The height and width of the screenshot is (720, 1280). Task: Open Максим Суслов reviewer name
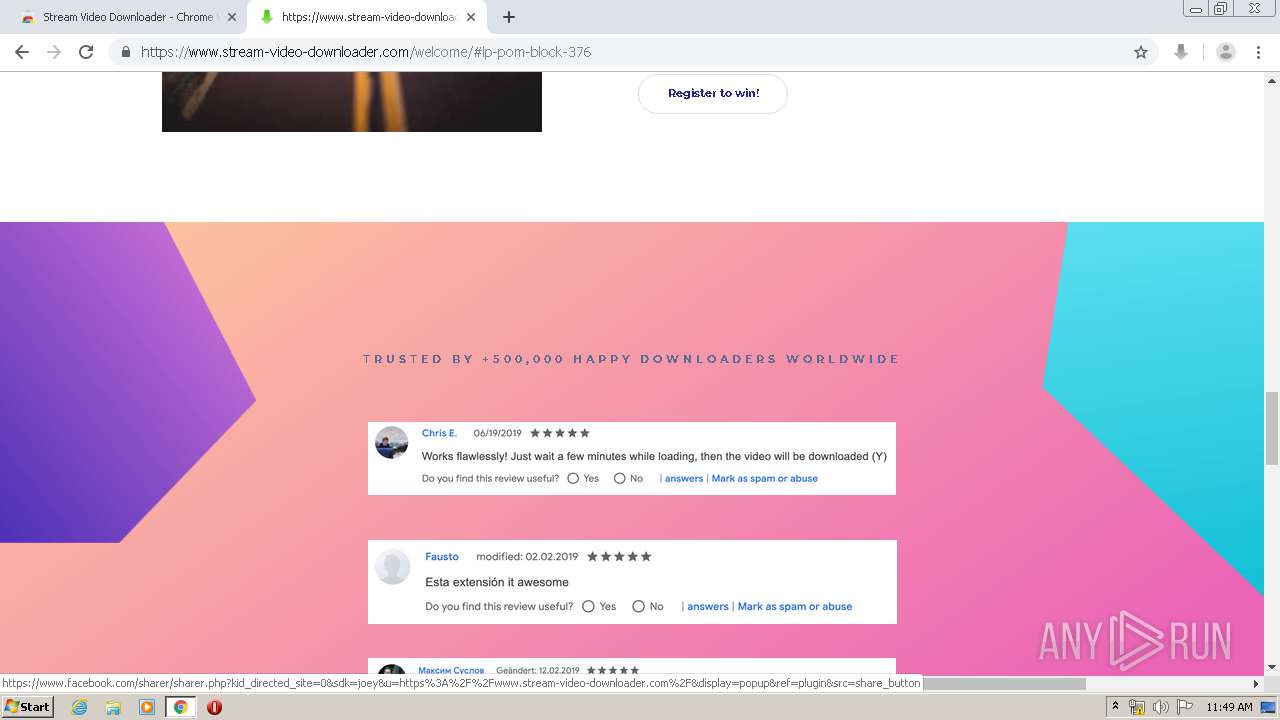coord(451,670)
